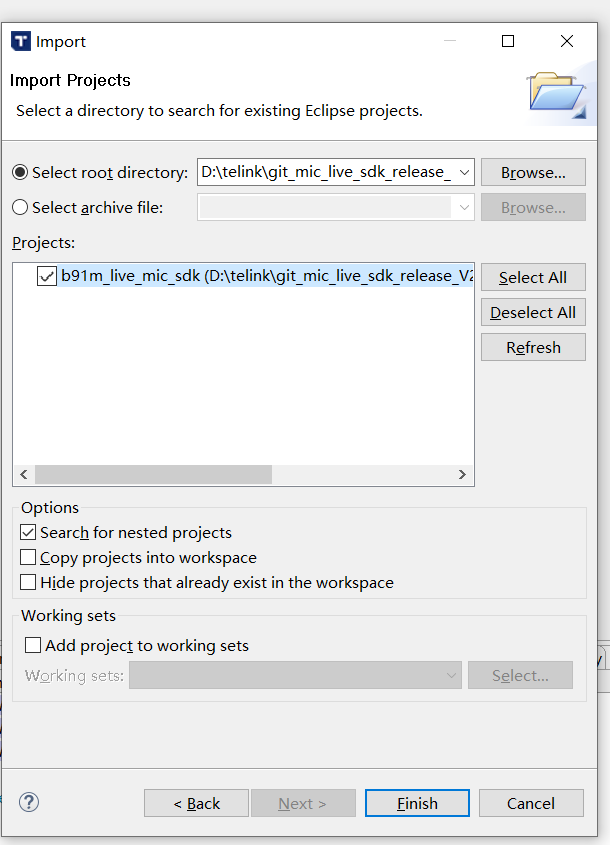Cancel the import dialog
Image resolution: width=610 pixels, height=845 pixels.
tap(531, 803)
